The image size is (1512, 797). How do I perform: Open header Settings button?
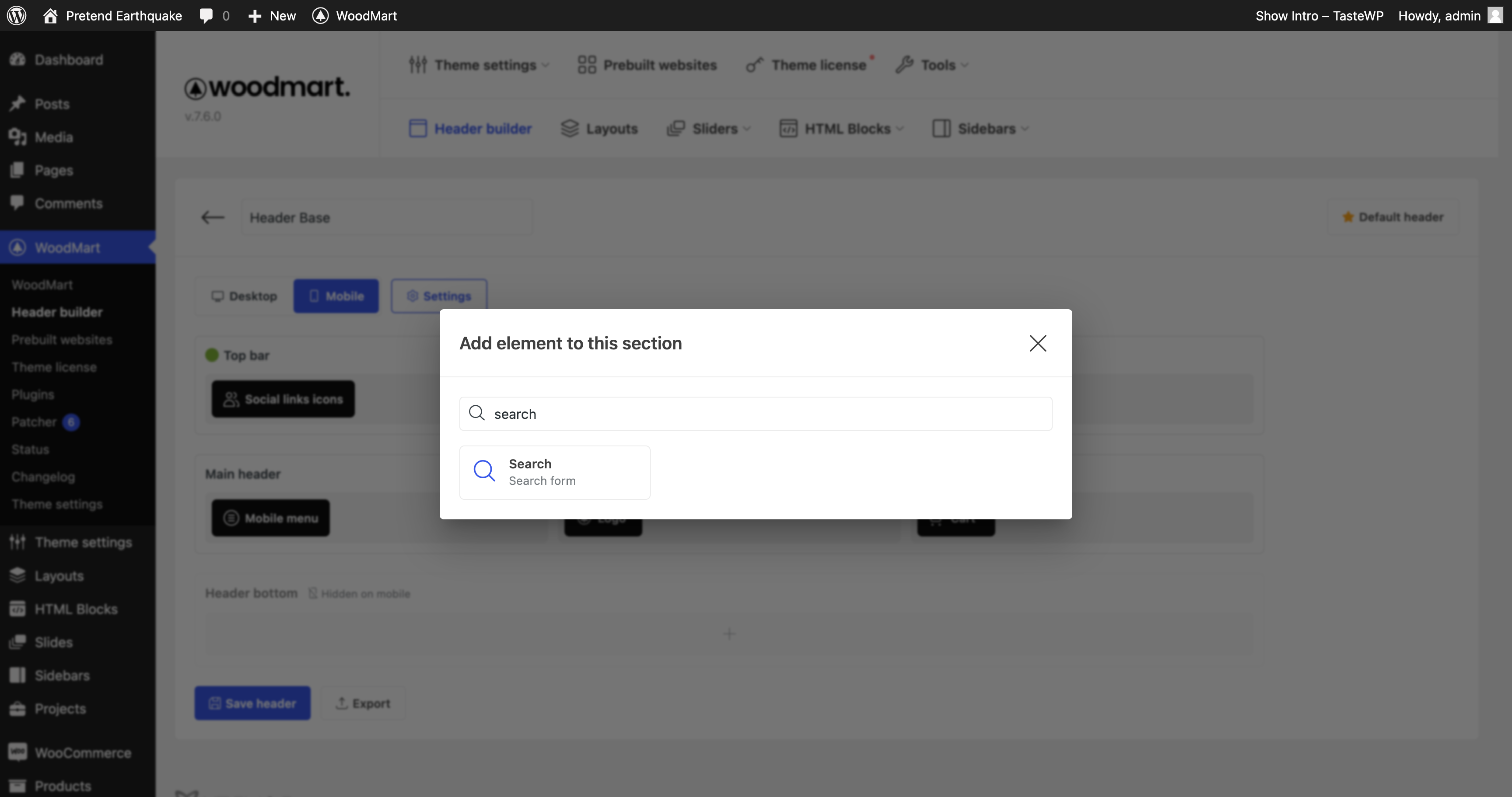[439, 296]
